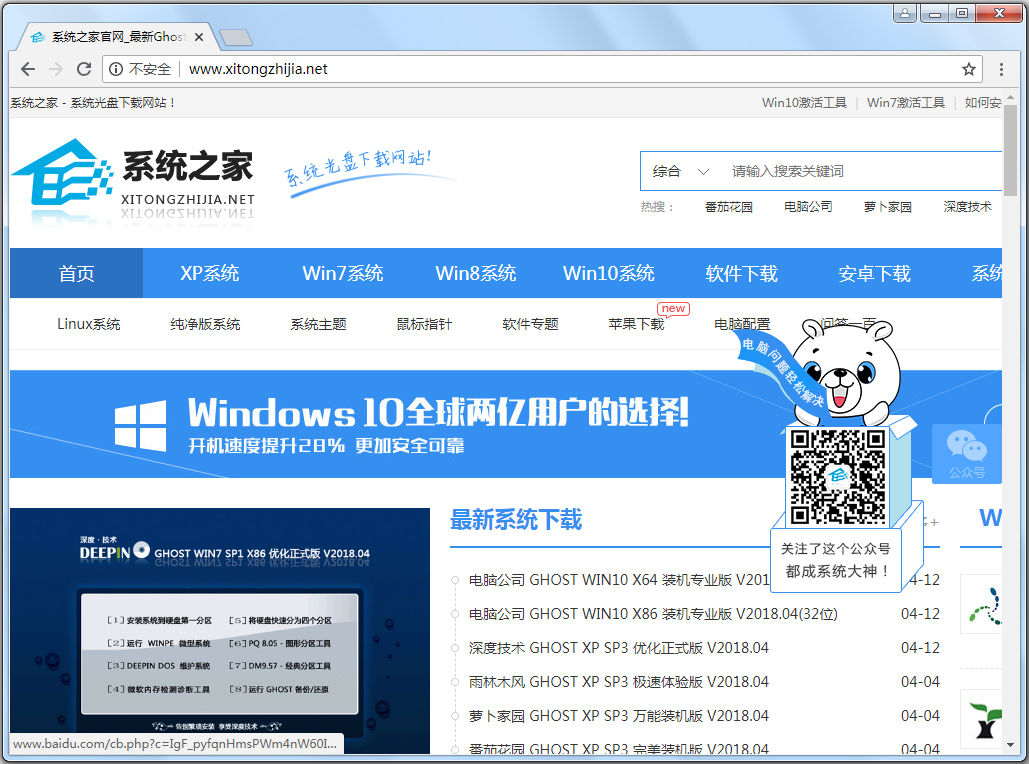Click hot search 电脑公司
Image resolution: width=1029 pixels, height=764 pixels.
tap(808, 207)
